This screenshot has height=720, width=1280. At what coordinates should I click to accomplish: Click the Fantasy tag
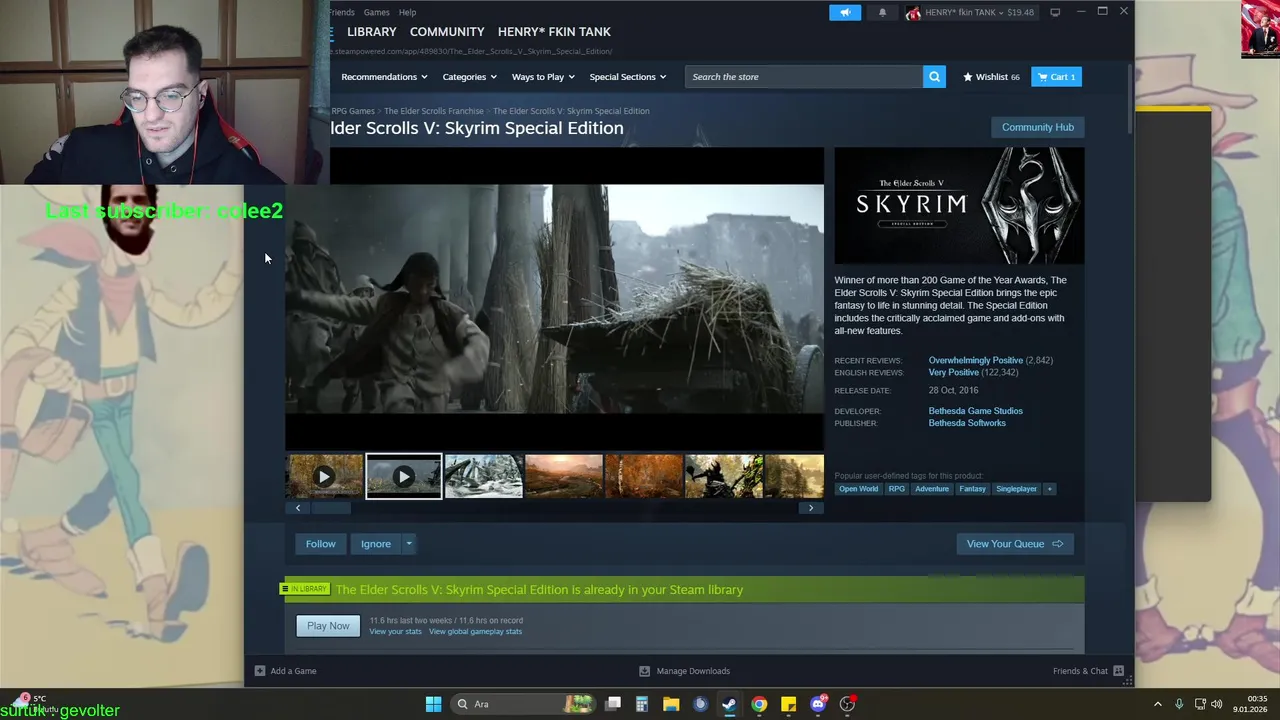pyautogui.click(x=972, y=489)
